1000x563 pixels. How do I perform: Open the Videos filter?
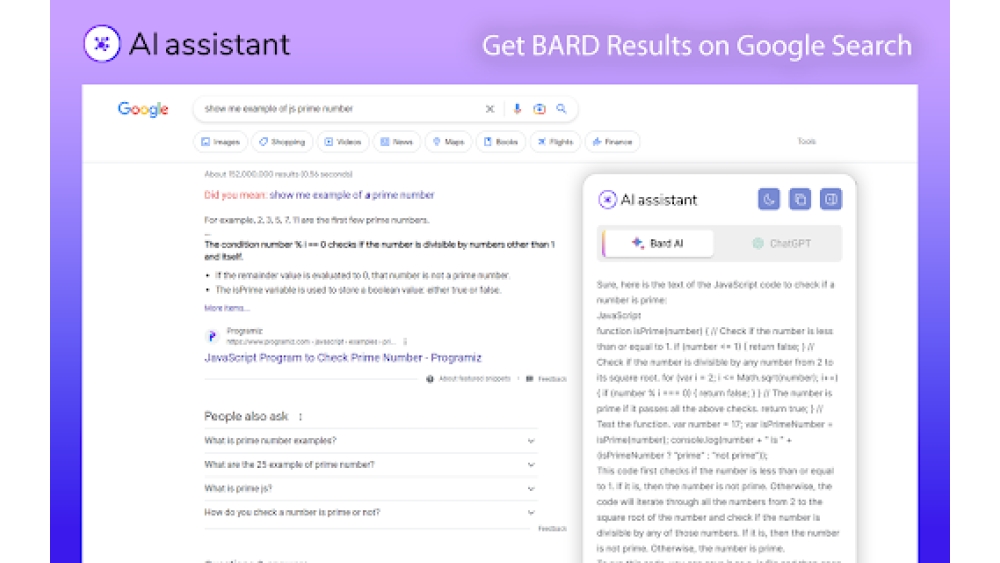coord(343,142)
